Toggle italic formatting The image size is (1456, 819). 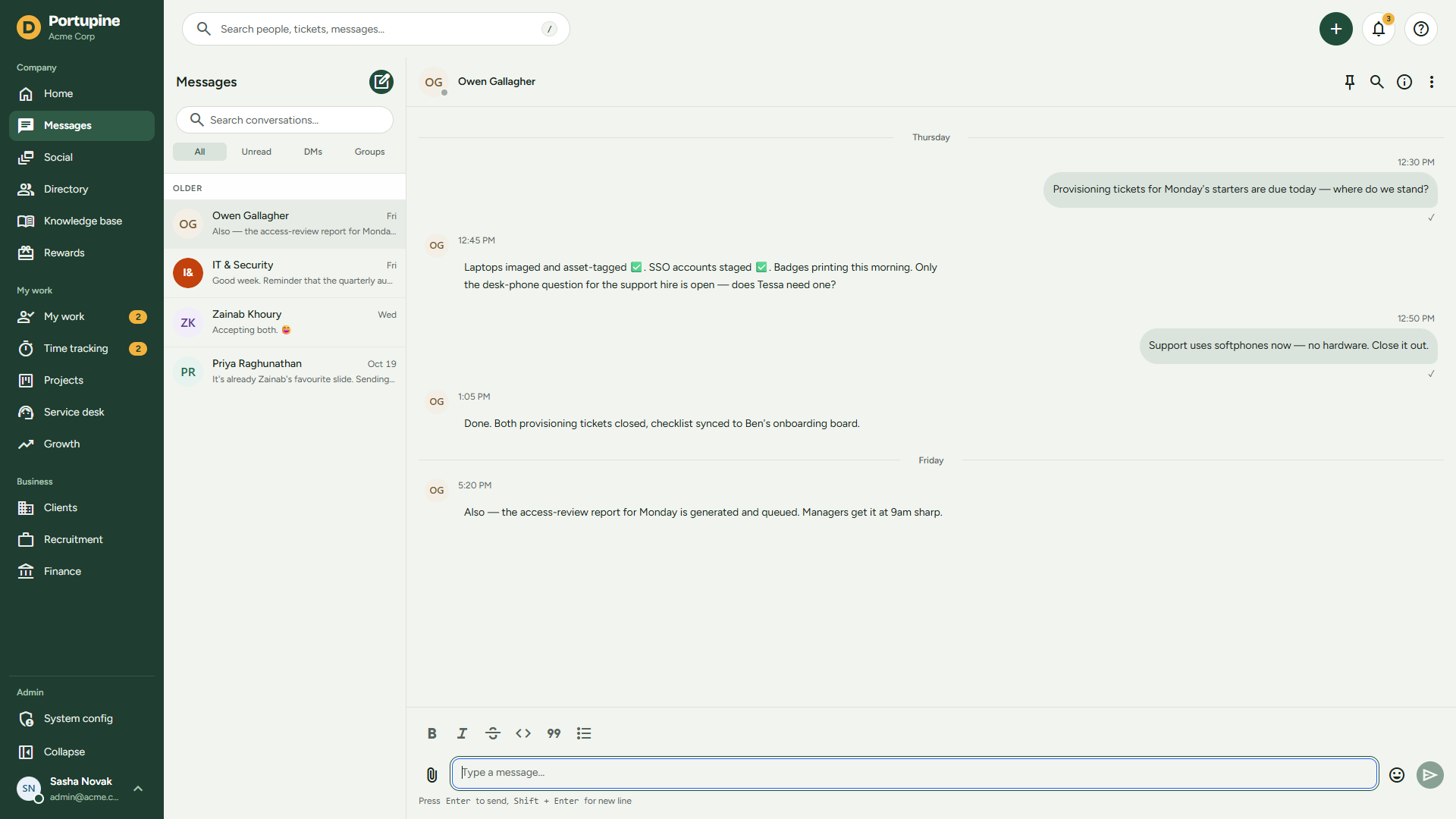point(463,733)
